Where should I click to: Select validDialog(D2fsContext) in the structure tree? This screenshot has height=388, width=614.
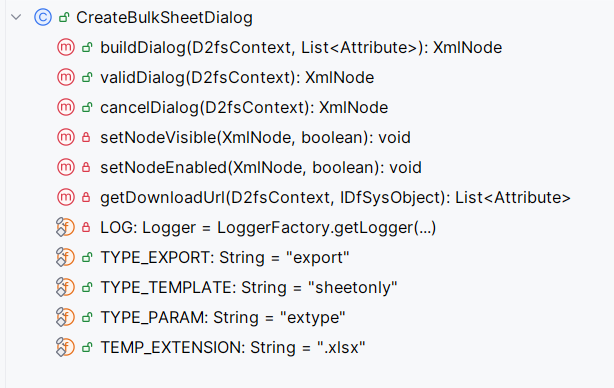237,77
